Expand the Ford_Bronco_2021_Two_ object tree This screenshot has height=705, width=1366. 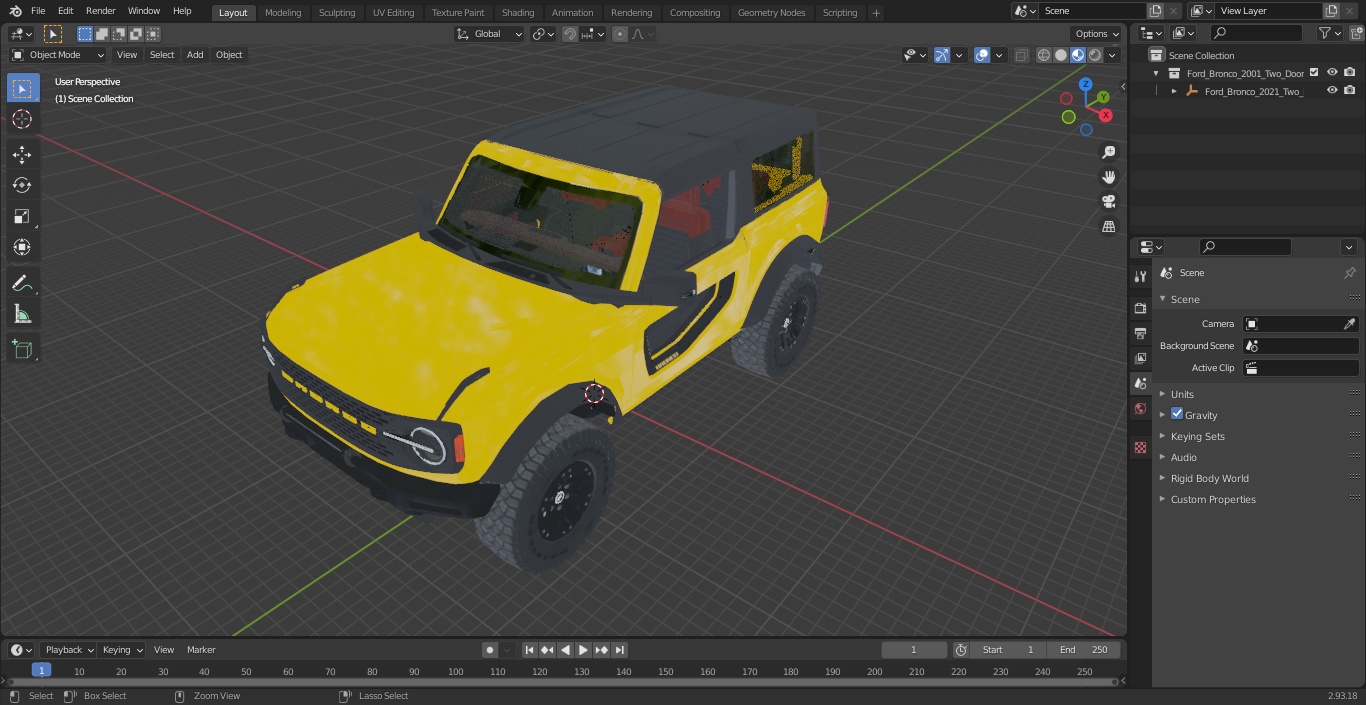point(1174,91)
